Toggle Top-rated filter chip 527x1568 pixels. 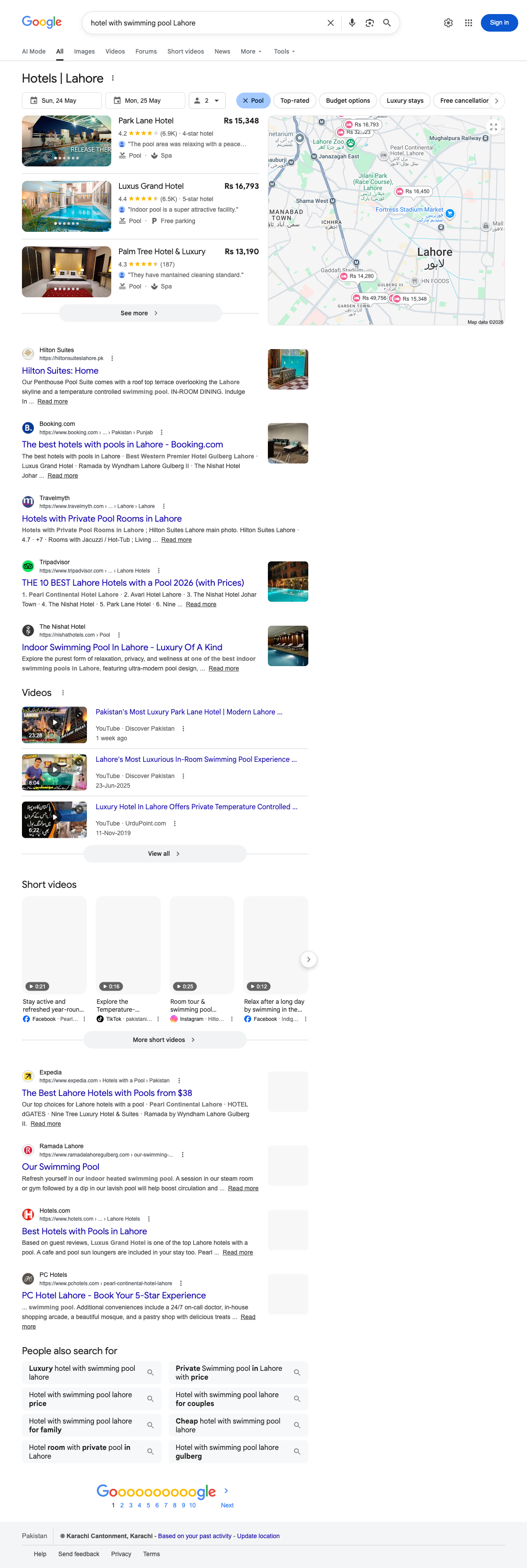295,101
